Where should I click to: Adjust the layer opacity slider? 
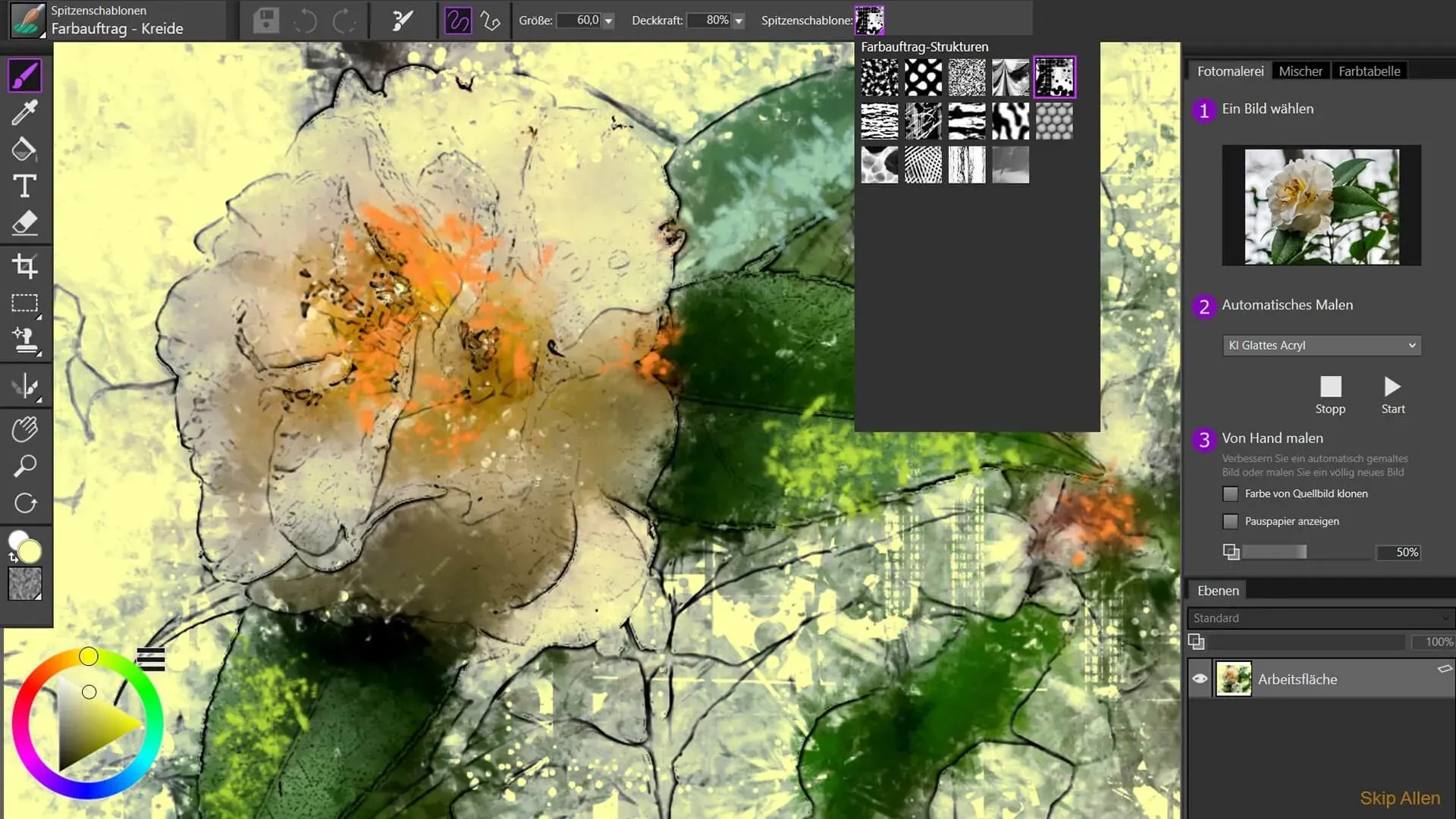1305,642
